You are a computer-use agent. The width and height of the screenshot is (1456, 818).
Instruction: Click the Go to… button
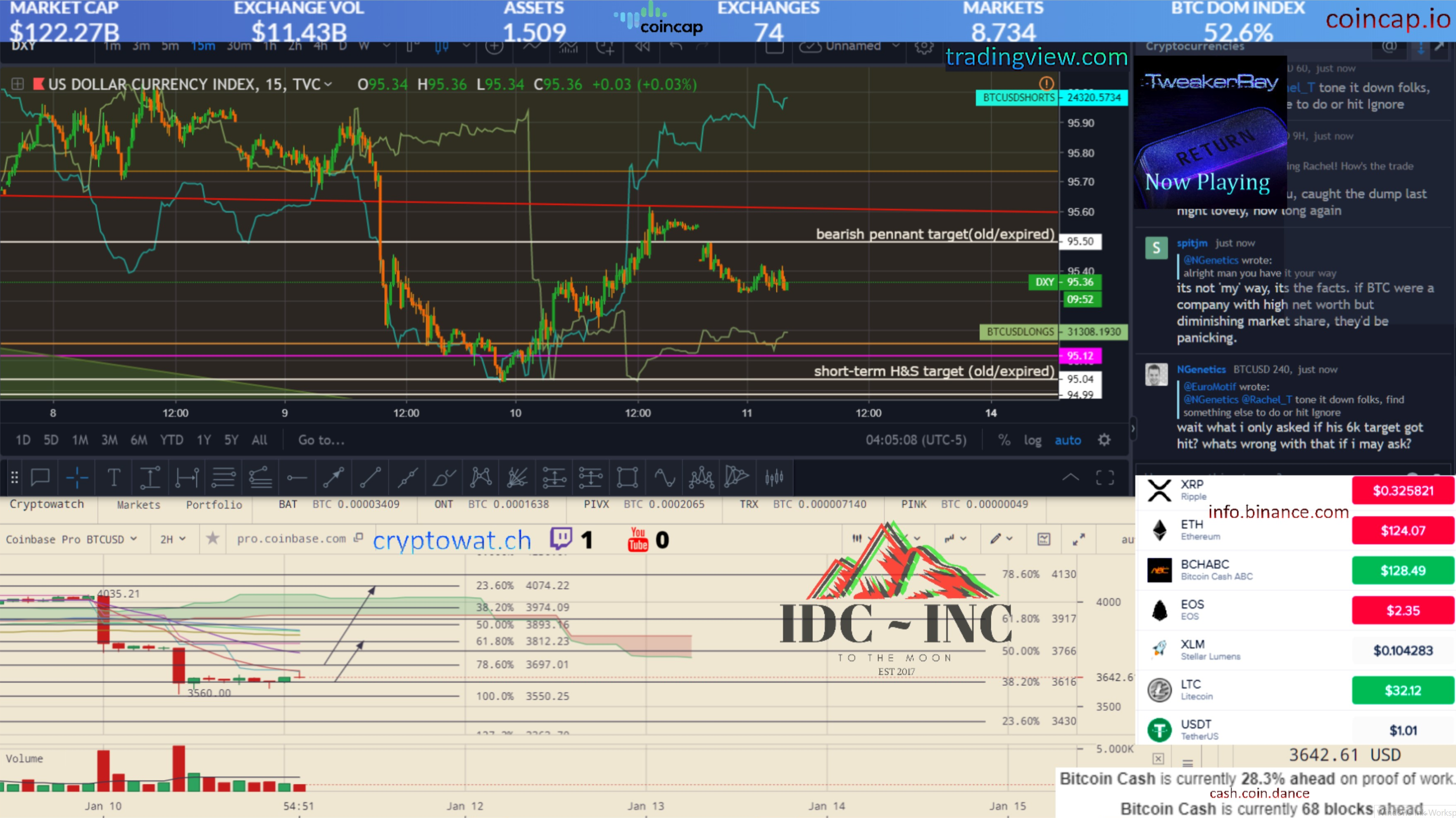tap(321, 440)
